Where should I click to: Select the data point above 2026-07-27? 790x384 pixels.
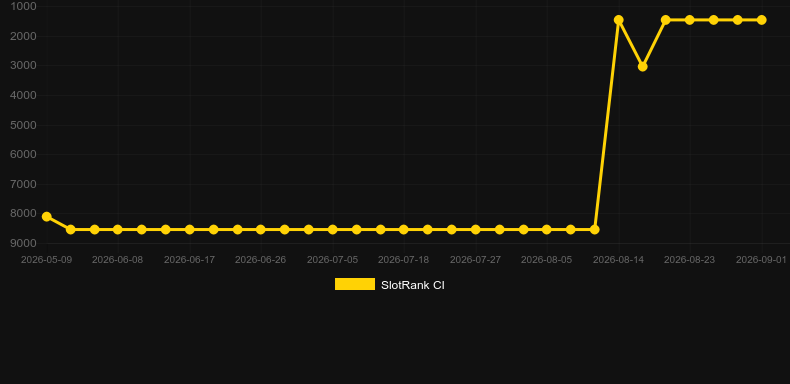[476, 229]
